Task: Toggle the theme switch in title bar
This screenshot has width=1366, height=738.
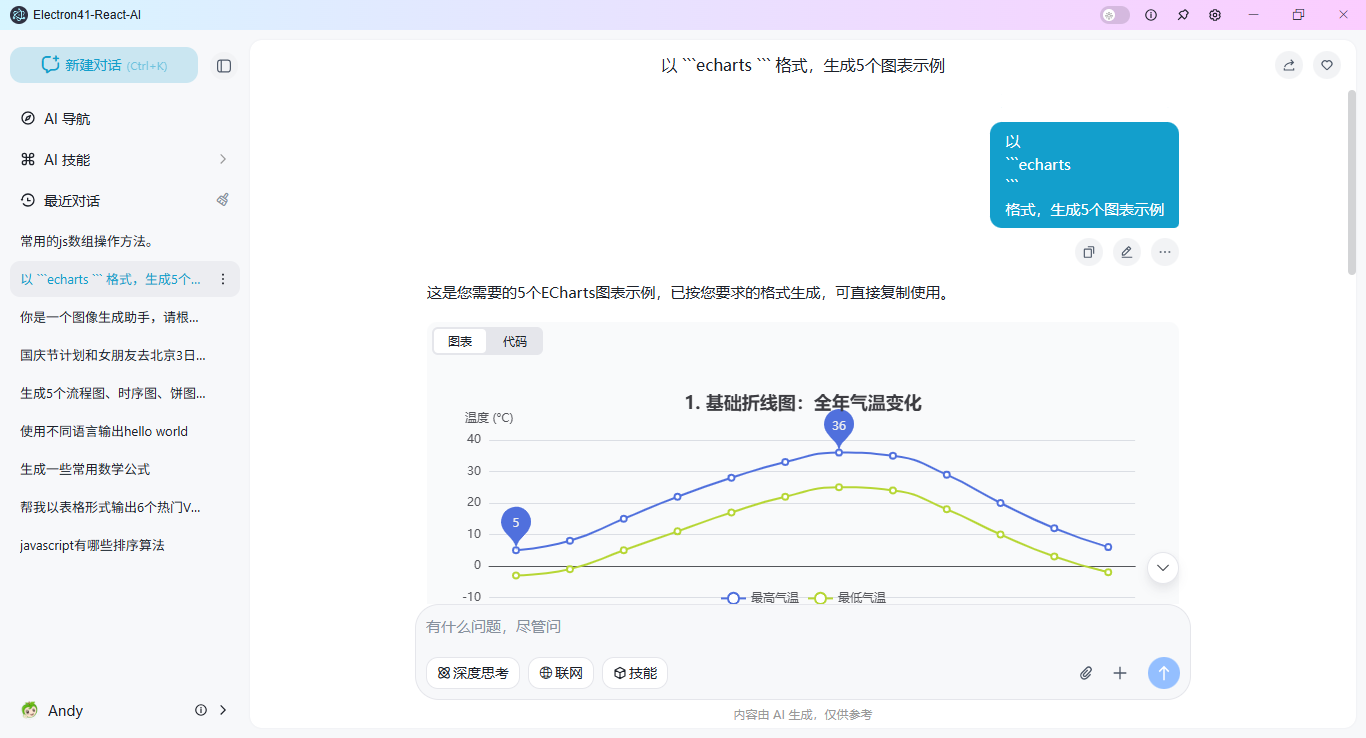Action: point(1115,15)
